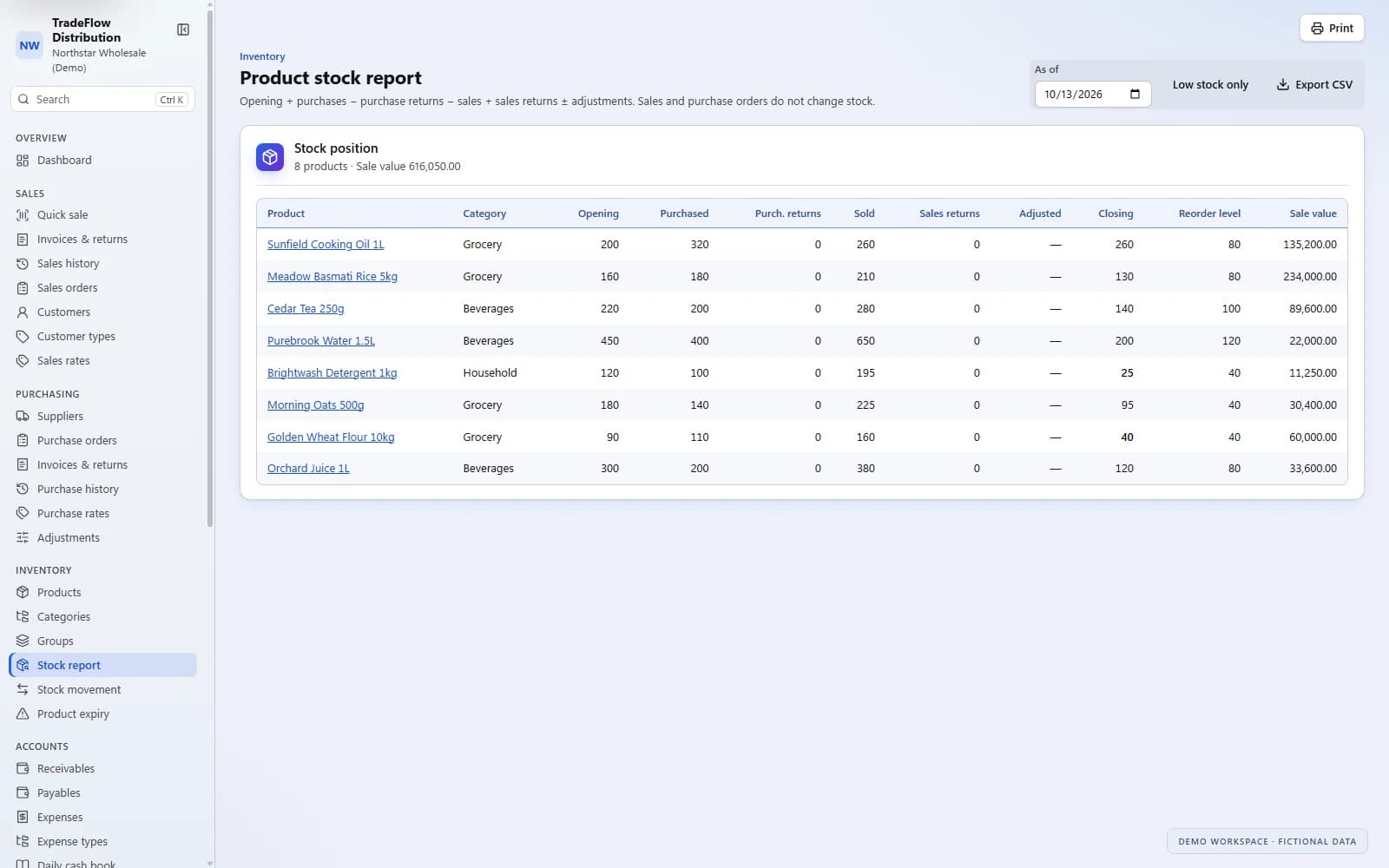Click the Search field in the sidebar
1389x868 pixels.
coord(102,99)
